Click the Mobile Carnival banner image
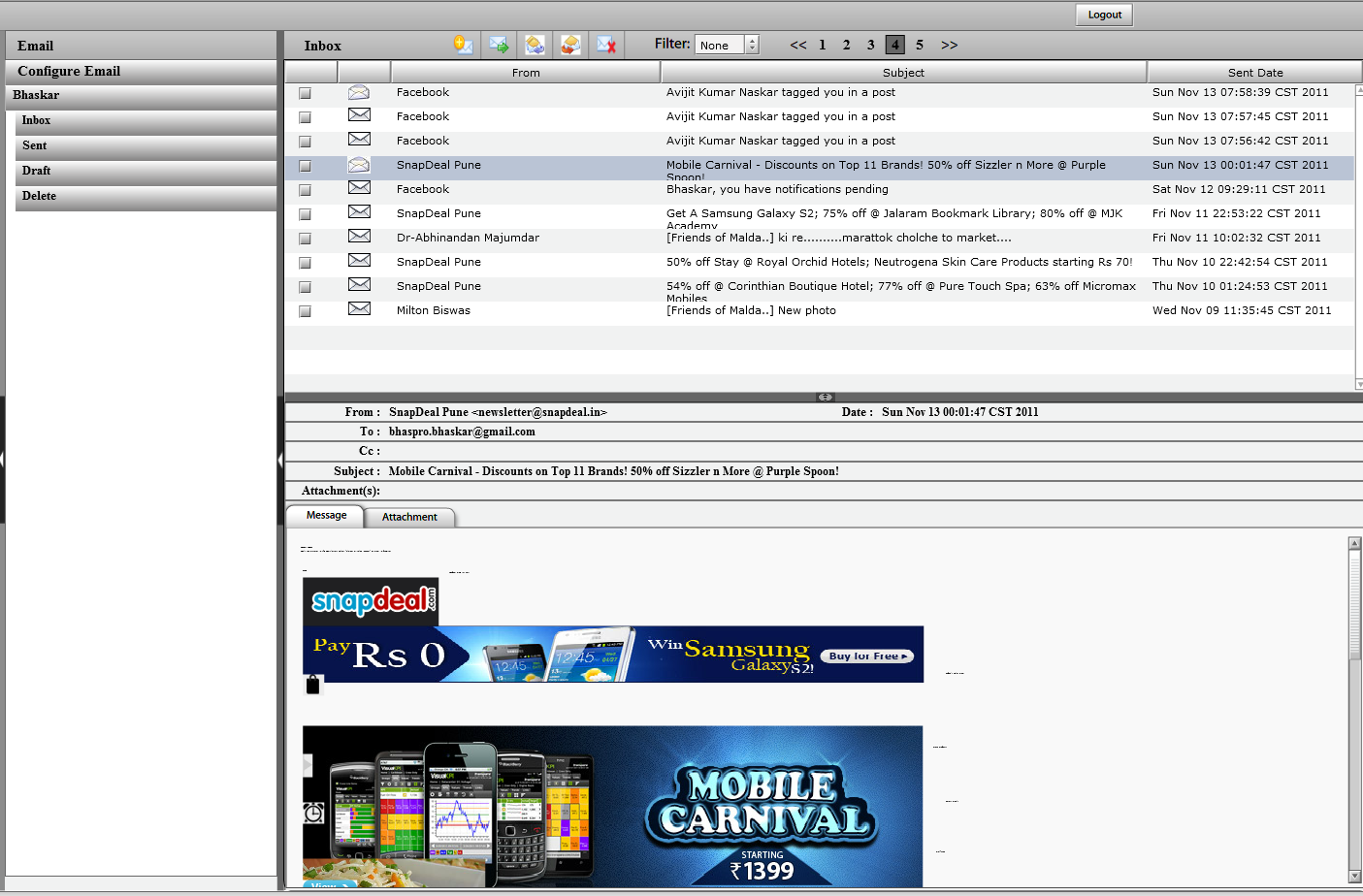 tap(612, 805)
